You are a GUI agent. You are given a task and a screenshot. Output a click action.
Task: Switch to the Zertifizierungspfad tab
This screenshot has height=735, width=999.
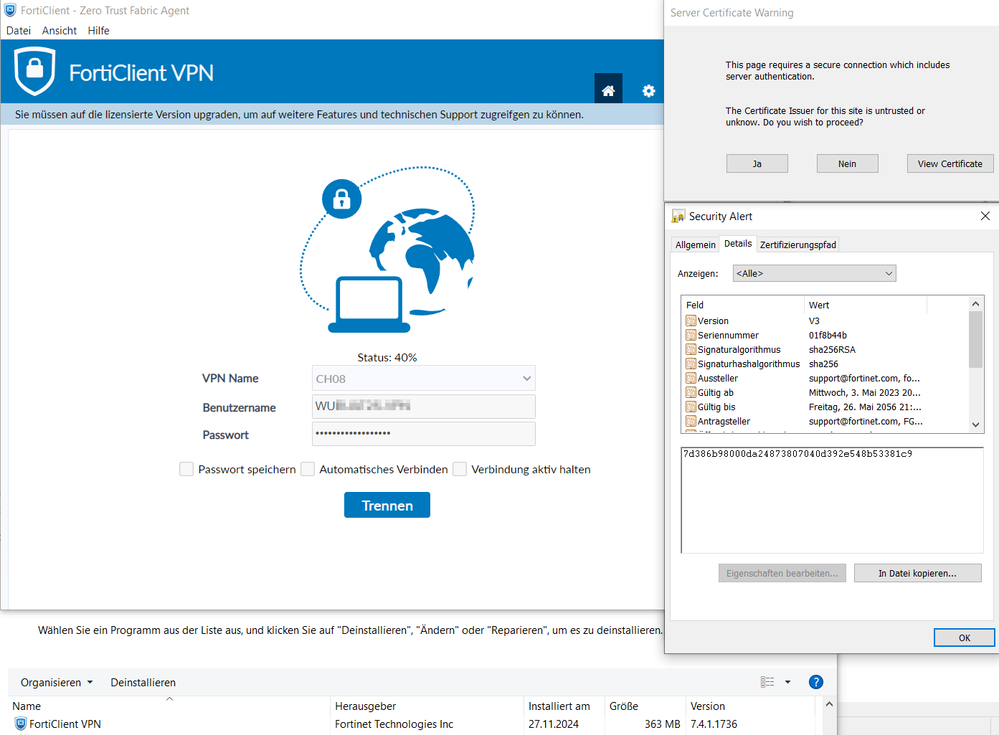click(x=798, y=245)
